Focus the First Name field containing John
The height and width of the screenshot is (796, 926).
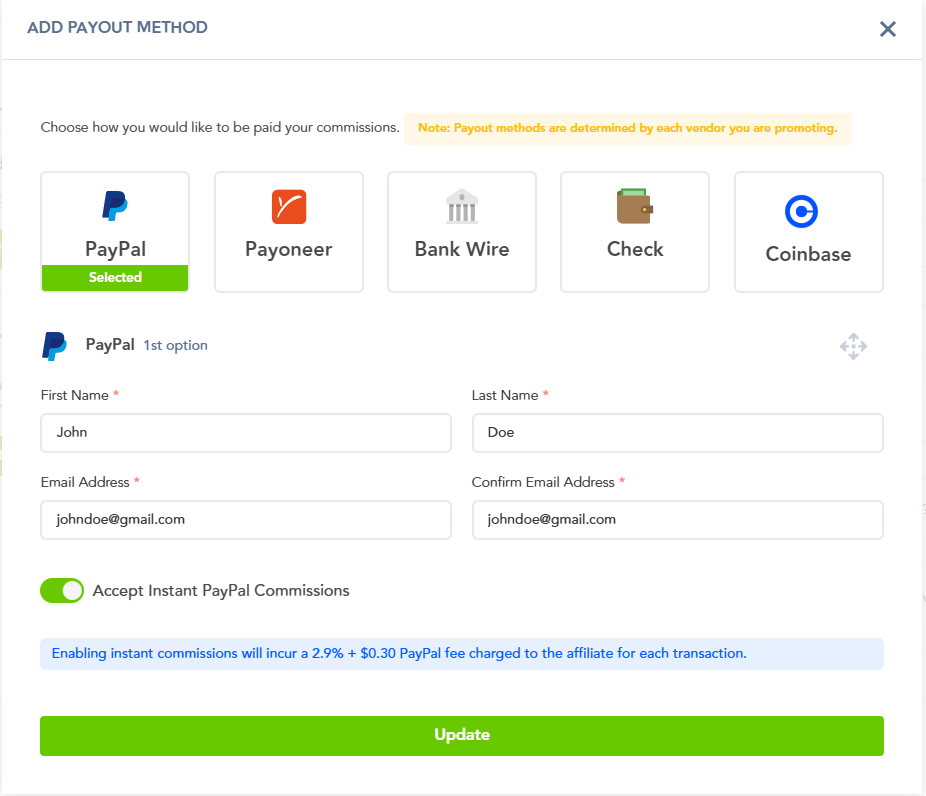click(x=246, y=433)
